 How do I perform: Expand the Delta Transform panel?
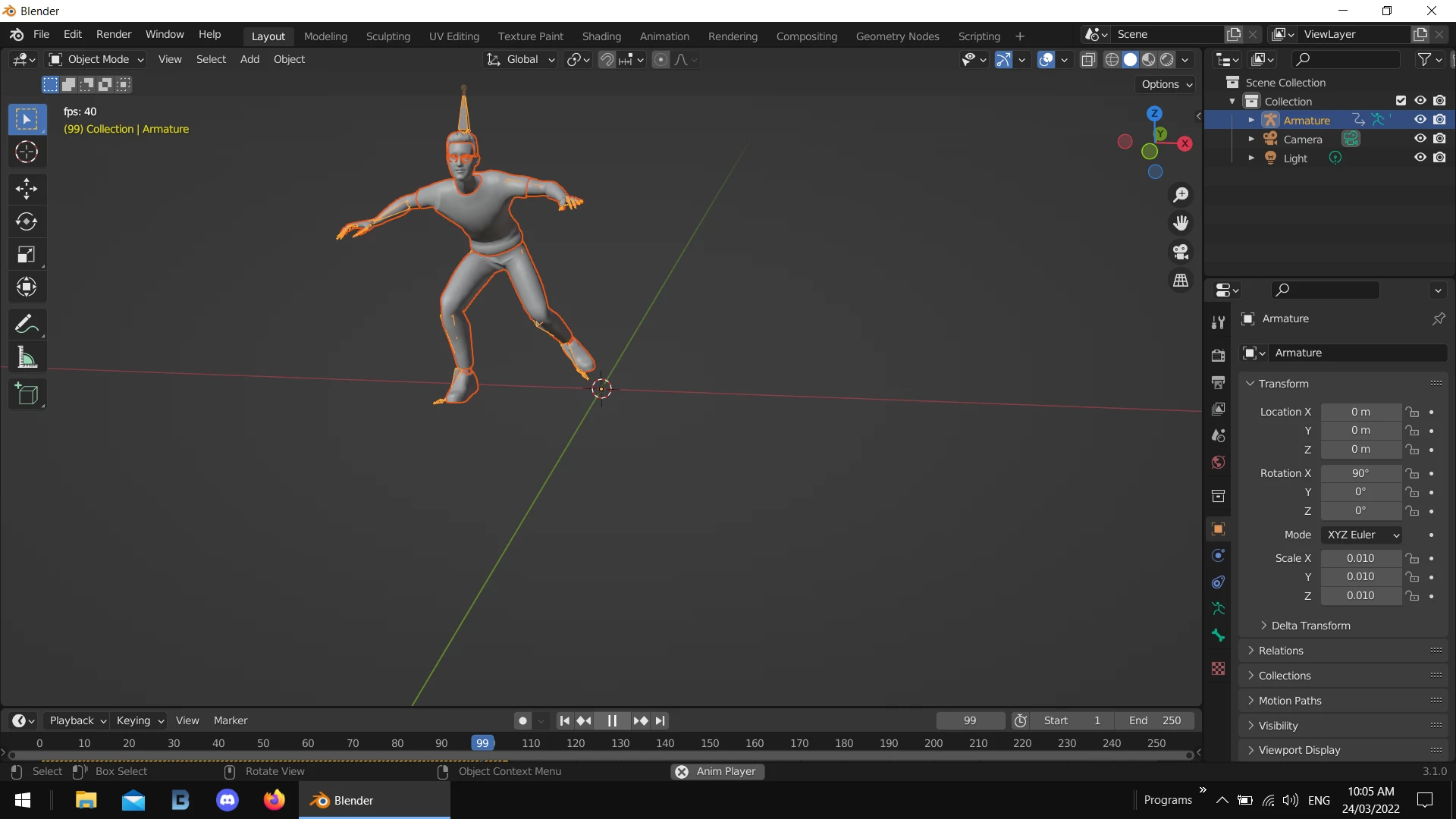click(x=1310, y=626)
